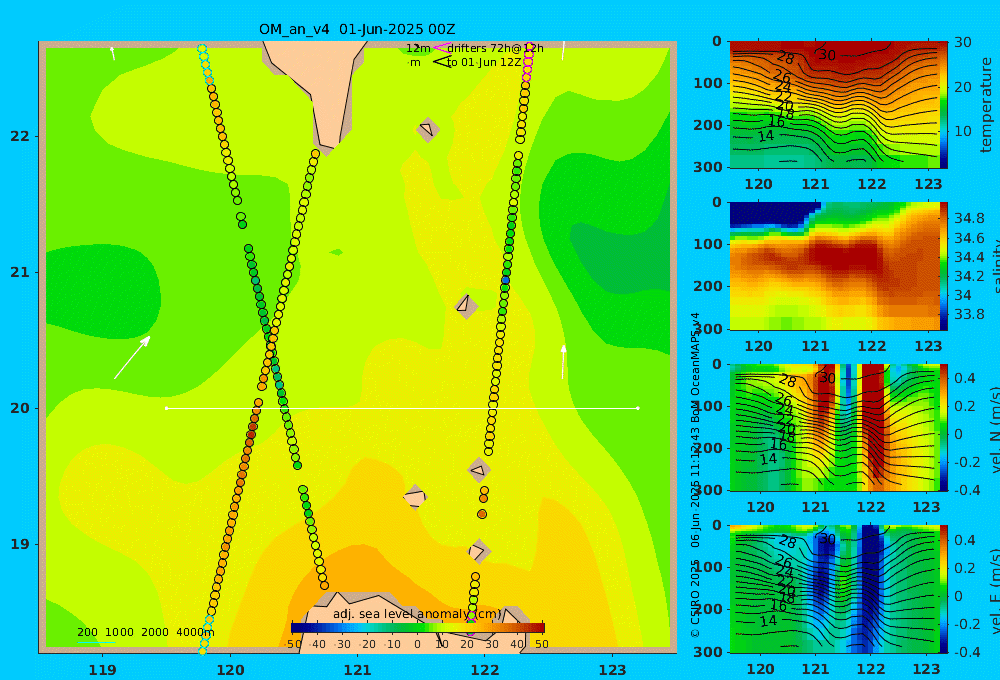Click the temperature colorbar
Viewport: 1000px width, 680px height.
pyautogui.click(x=944, y=105)
